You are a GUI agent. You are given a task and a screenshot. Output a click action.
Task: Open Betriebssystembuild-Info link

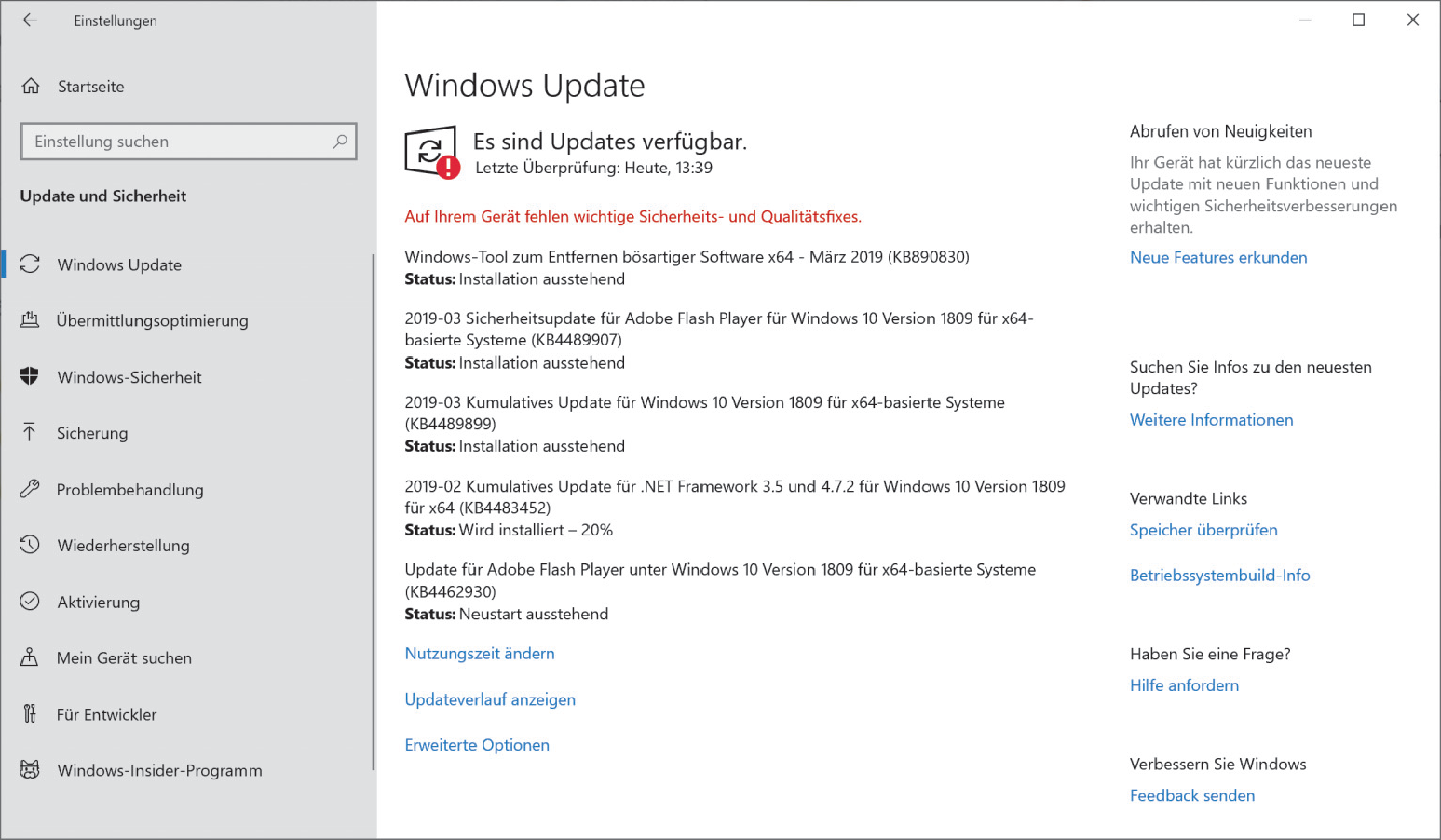[1219, 576]
